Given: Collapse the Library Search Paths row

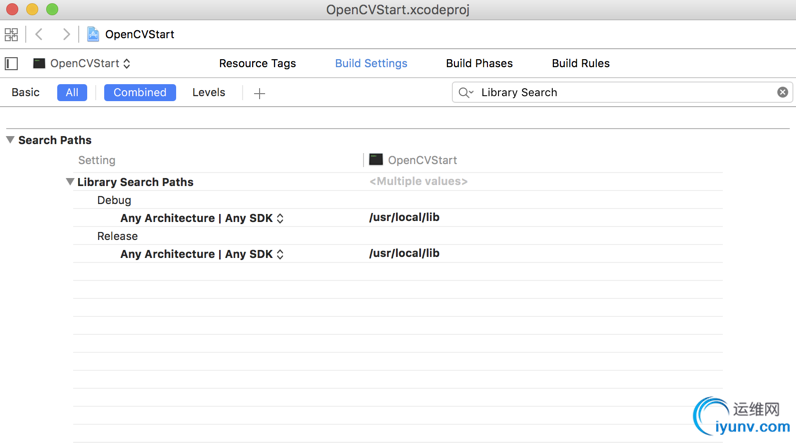Looking at the screenshot, I should (70, 182).
